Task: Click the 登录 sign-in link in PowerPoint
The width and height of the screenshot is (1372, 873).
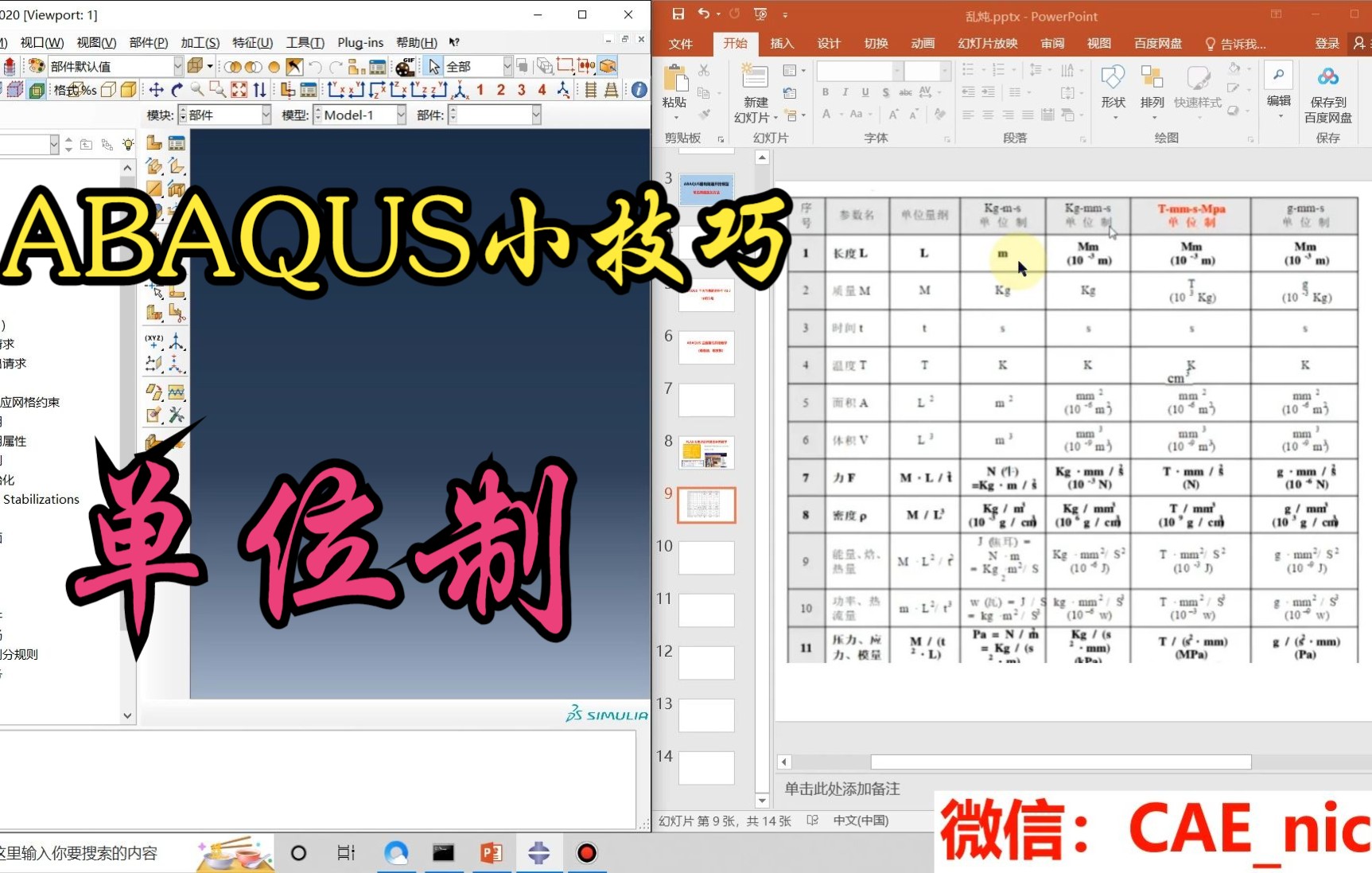Action: pyautogui.click(x=1327, y=43)
